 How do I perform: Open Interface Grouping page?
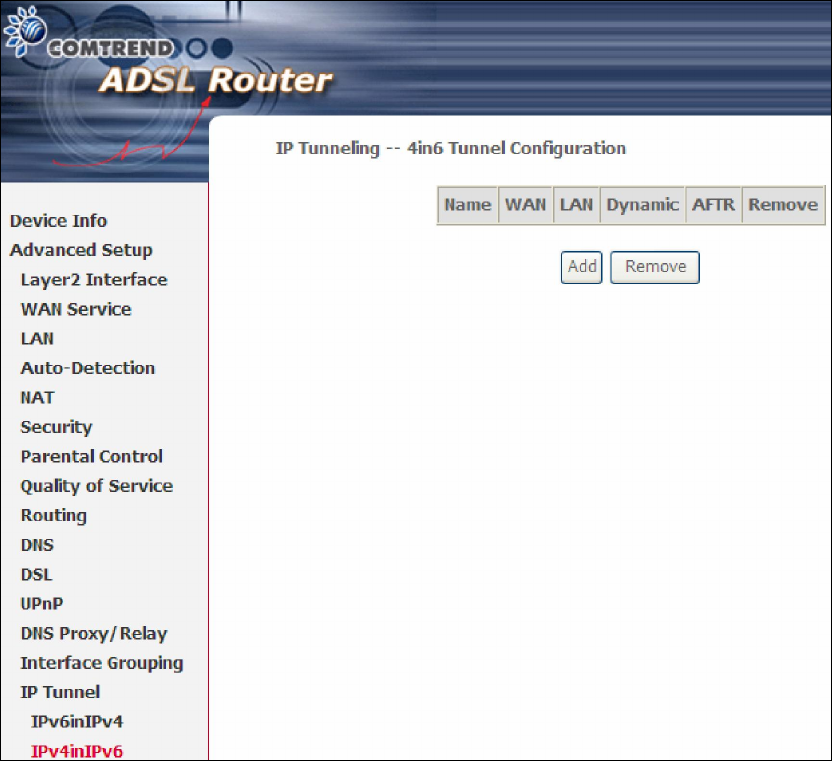(x=102, y=663)
